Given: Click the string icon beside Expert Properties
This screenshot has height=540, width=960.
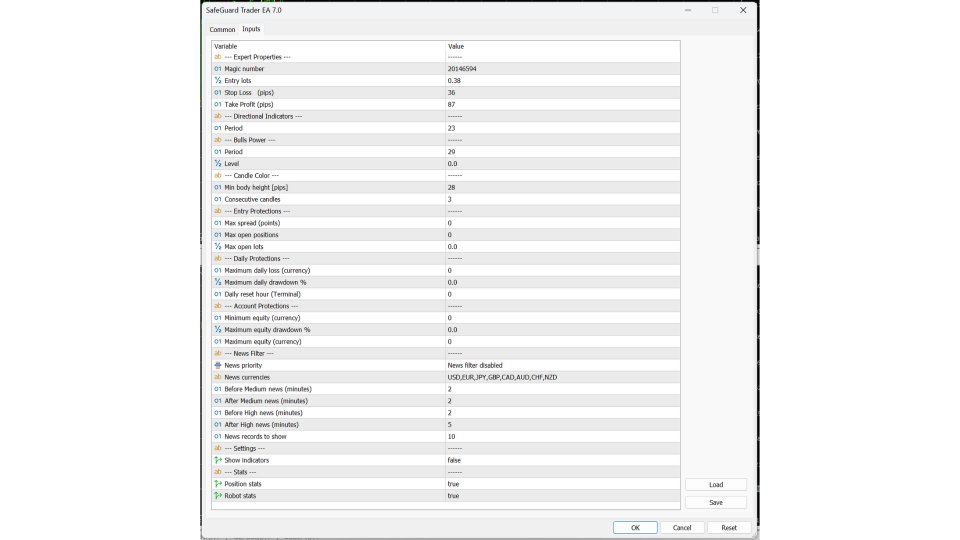Looking at the screenshot, I should tap(217, 57).
